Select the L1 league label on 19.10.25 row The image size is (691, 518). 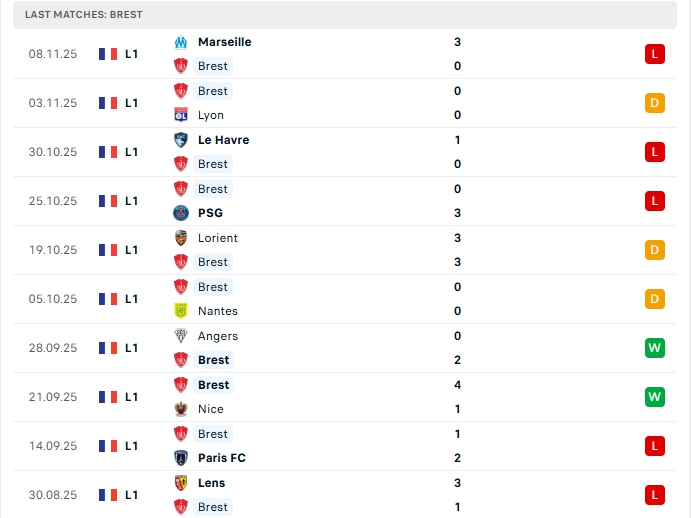[x=131, y=250]
